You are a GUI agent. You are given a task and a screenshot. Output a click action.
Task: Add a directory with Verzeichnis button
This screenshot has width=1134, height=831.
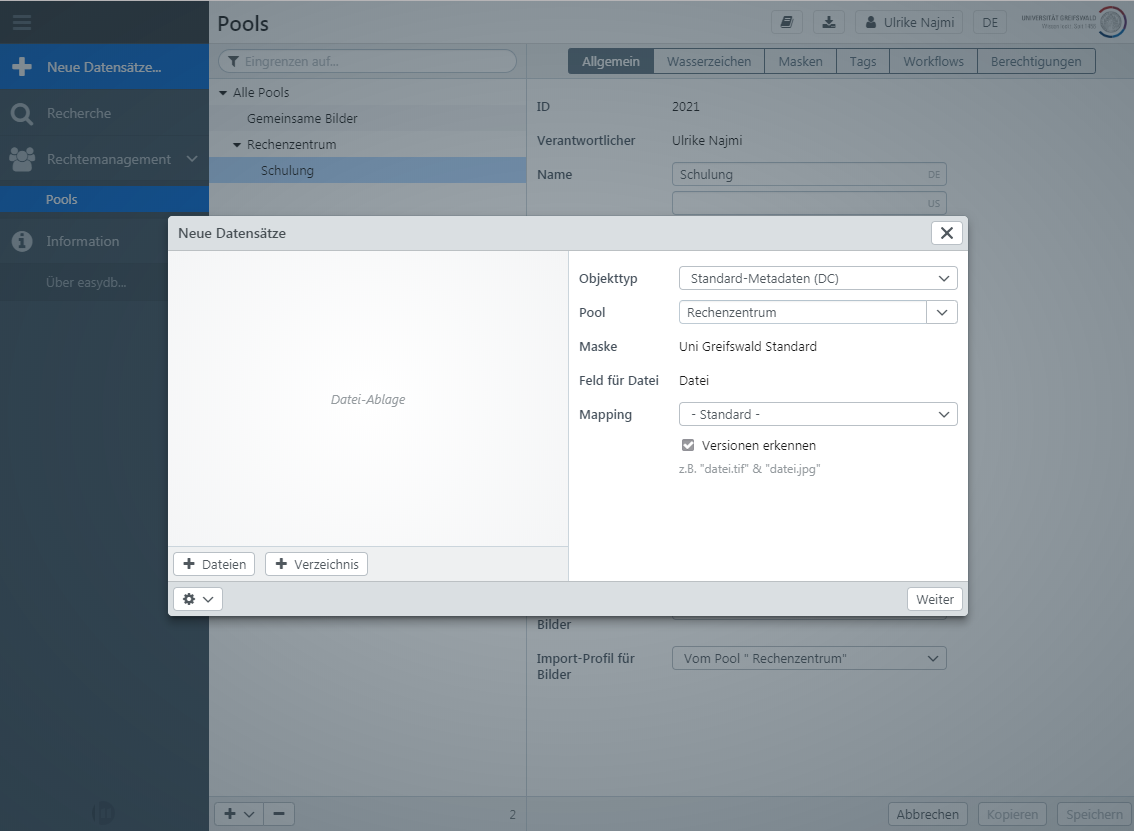click(x=316, y=564)
